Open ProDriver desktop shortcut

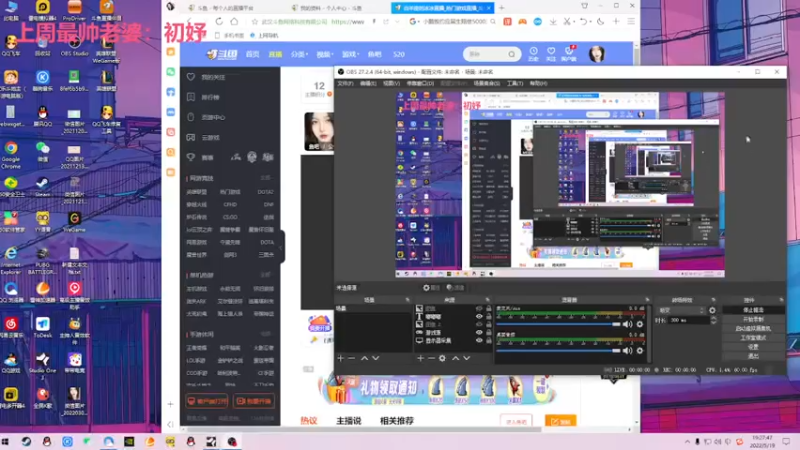74,10
